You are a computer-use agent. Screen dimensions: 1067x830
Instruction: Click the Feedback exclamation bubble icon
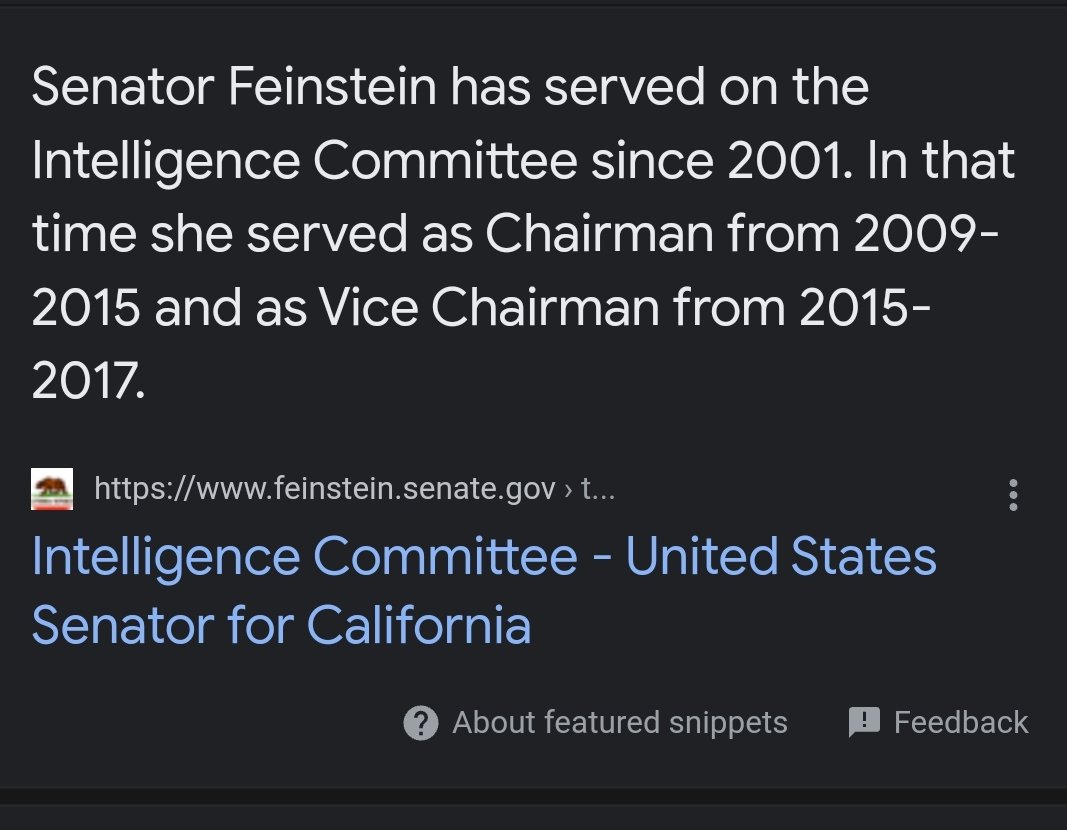click(864, 722)
